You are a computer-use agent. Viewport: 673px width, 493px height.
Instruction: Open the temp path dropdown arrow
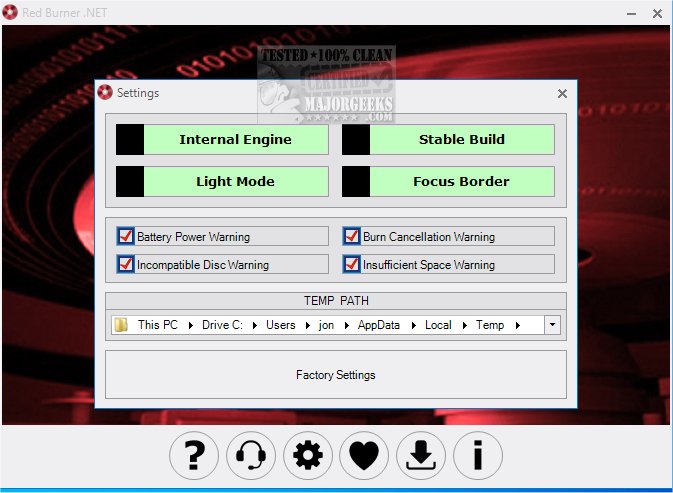pos(552,325)
